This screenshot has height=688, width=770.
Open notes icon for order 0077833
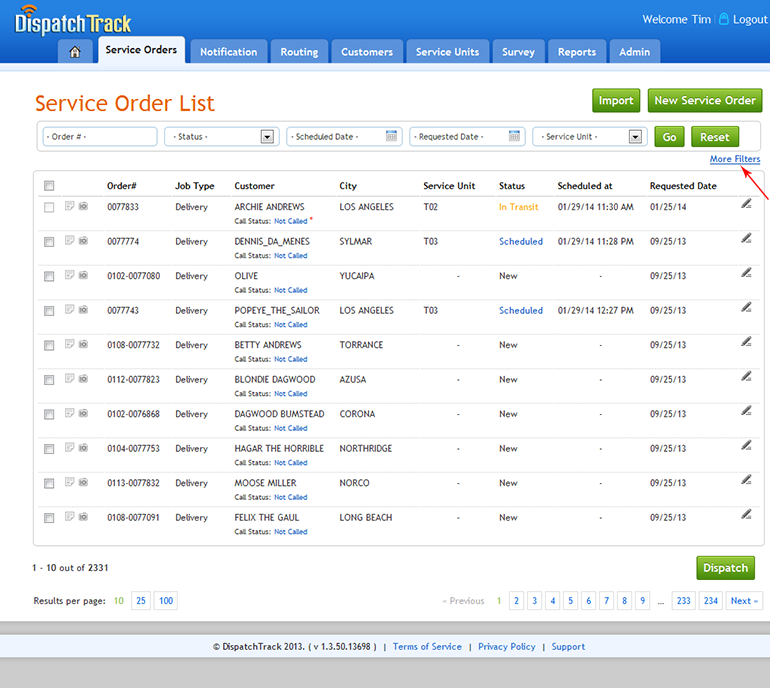coord(69,207)
